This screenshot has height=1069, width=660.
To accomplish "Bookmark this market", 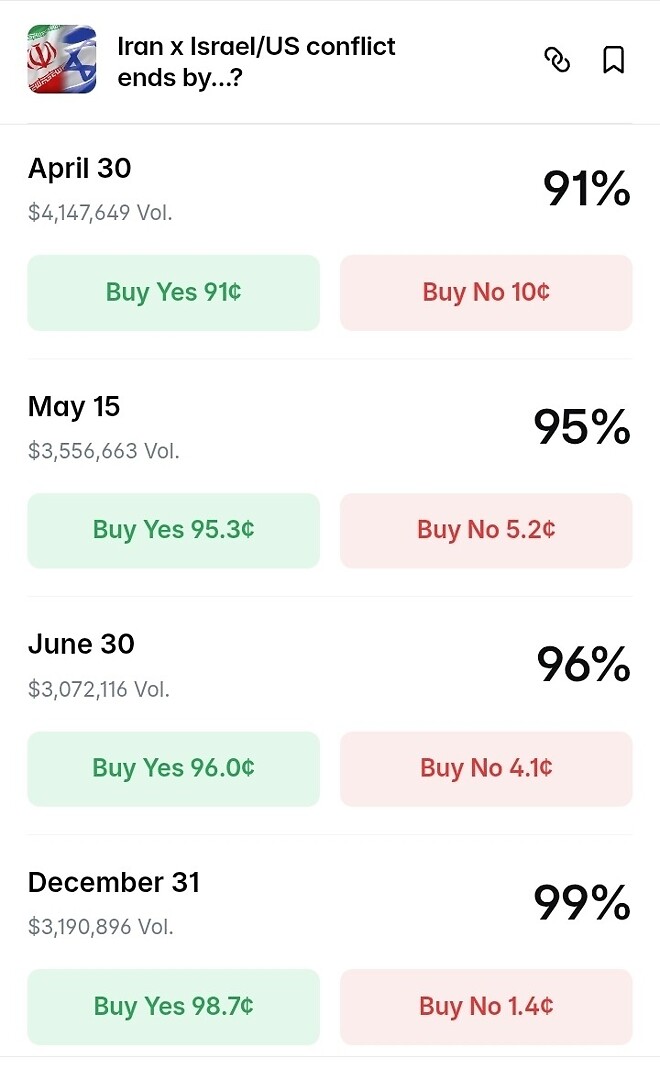I will pyautogui.click(x=614, y=60).
